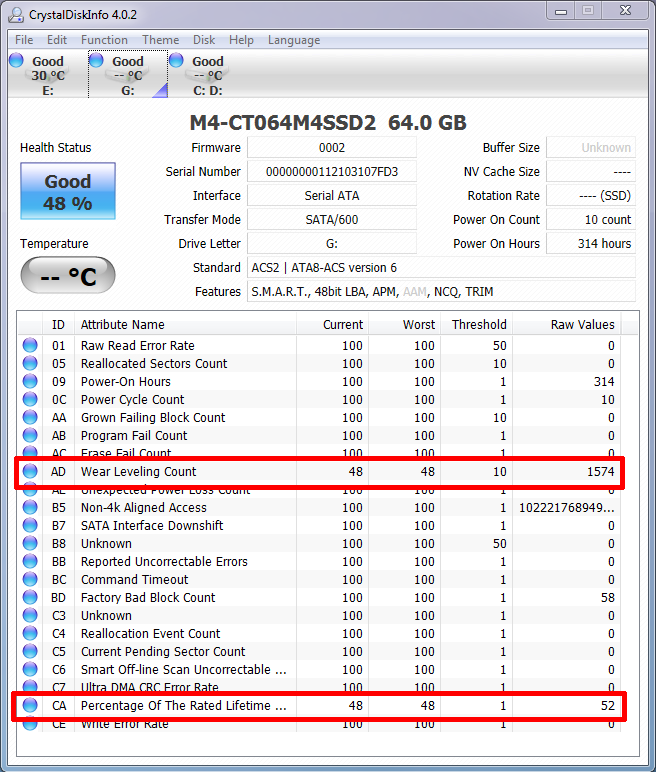The width and height of the screenshot is (656, 772).
Task: Click the Rotation Rate (SSD) field
Action: 591,196
